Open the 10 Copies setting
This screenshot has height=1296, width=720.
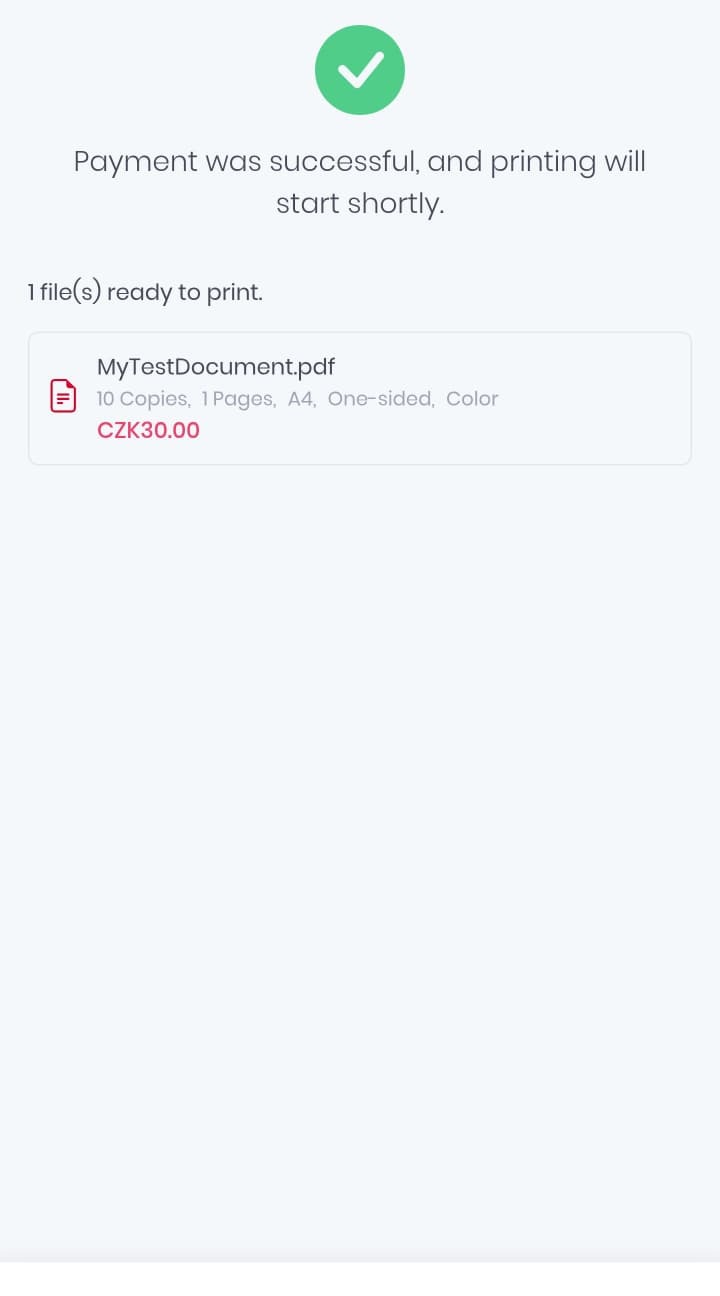(140, 398)
